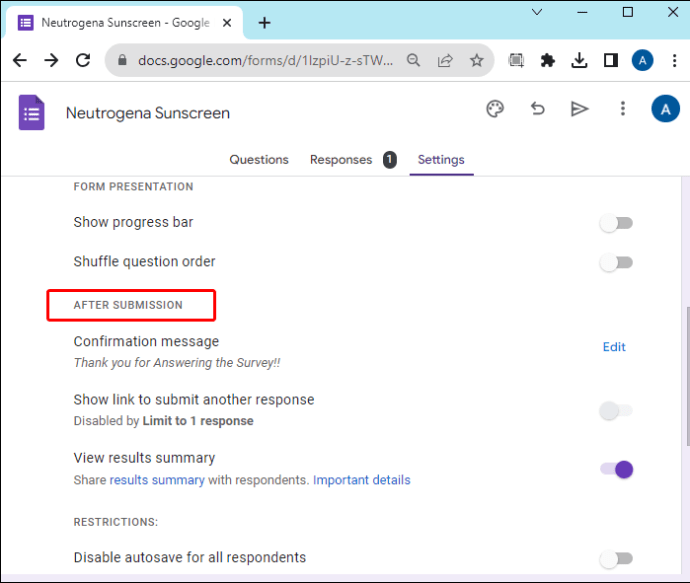Enable Disable autosave for all respondents

pos(616,559)
